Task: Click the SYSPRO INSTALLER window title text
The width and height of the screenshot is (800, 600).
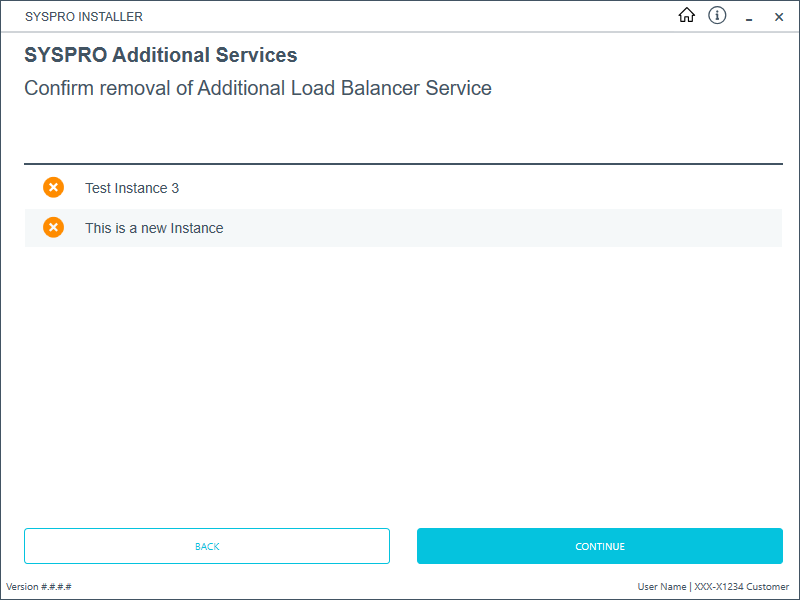Action: tap(84, 17)
